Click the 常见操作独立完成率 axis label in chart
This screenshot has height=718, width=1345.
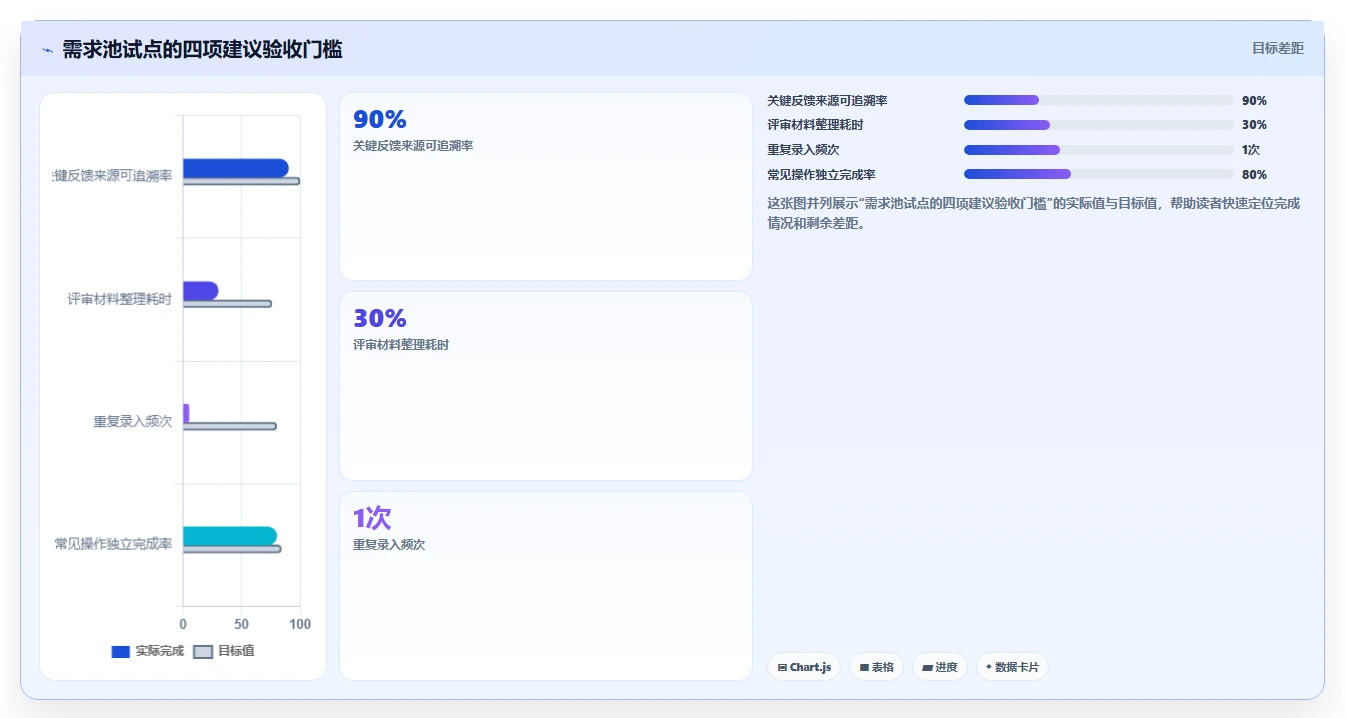113,544
